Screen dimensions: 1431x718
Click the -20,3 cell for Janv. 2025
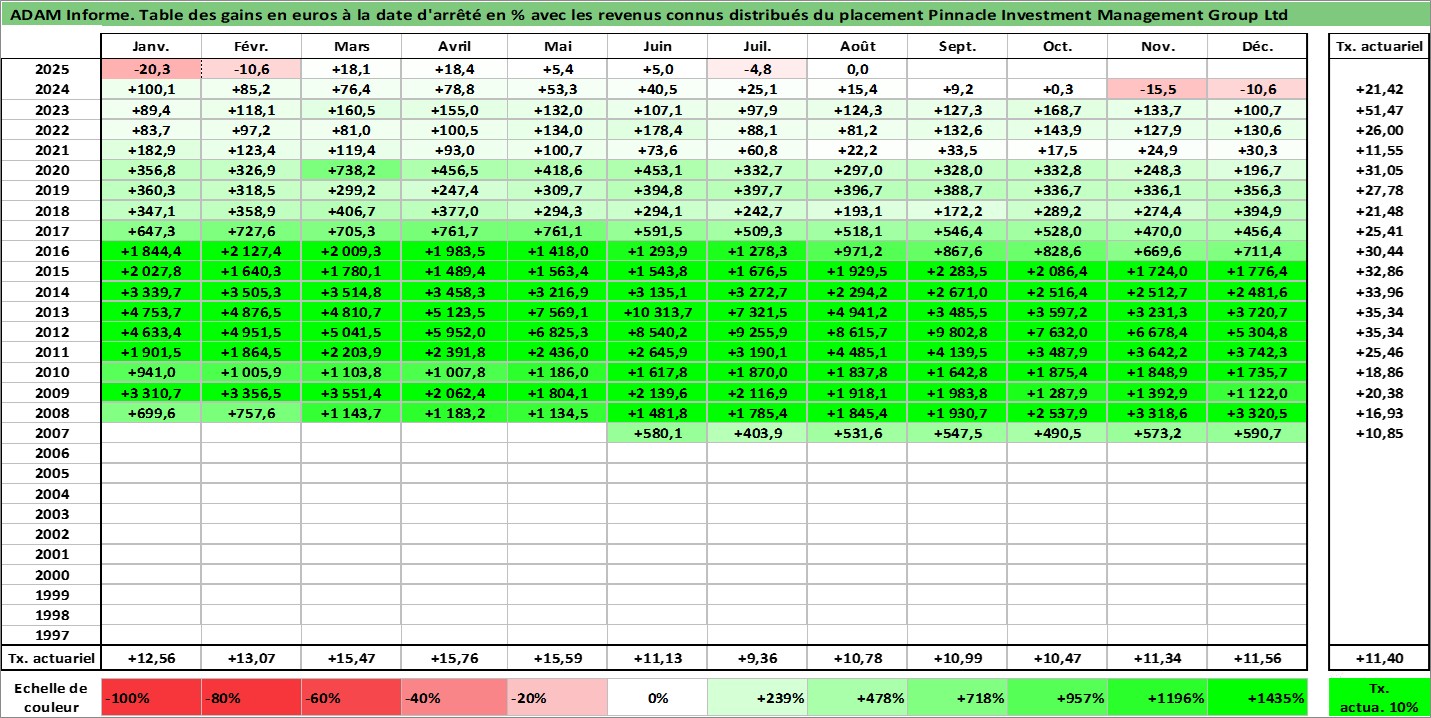pos(152,69)
